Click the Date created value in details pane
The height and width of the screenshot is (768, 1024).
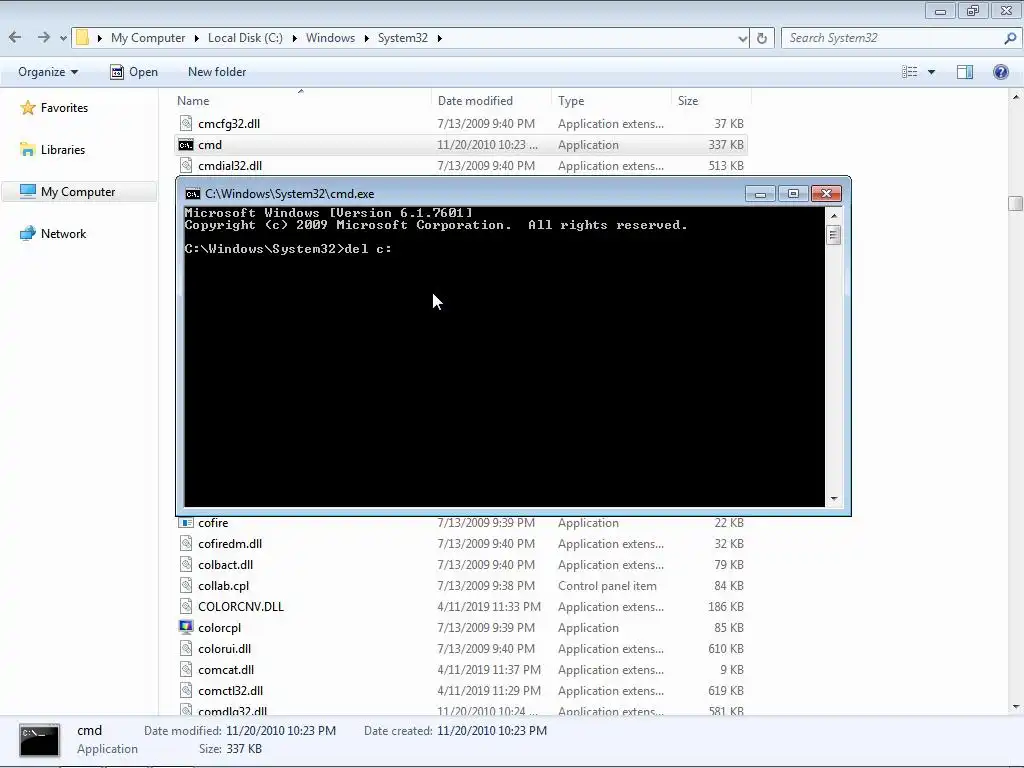coord(492,731)
